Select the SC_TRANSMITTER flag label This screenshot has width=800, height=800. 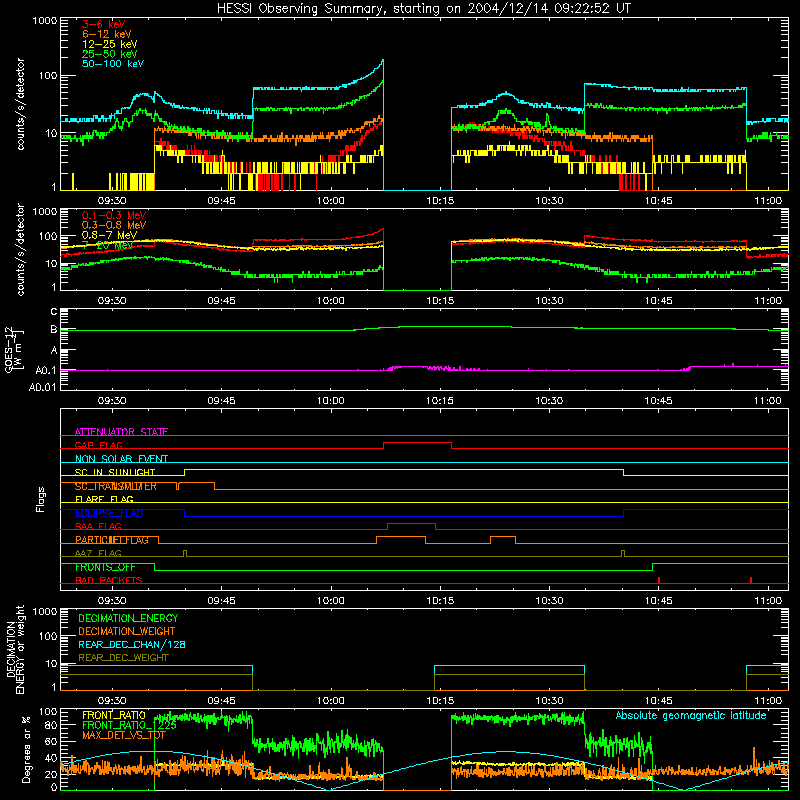pos(116,486)
